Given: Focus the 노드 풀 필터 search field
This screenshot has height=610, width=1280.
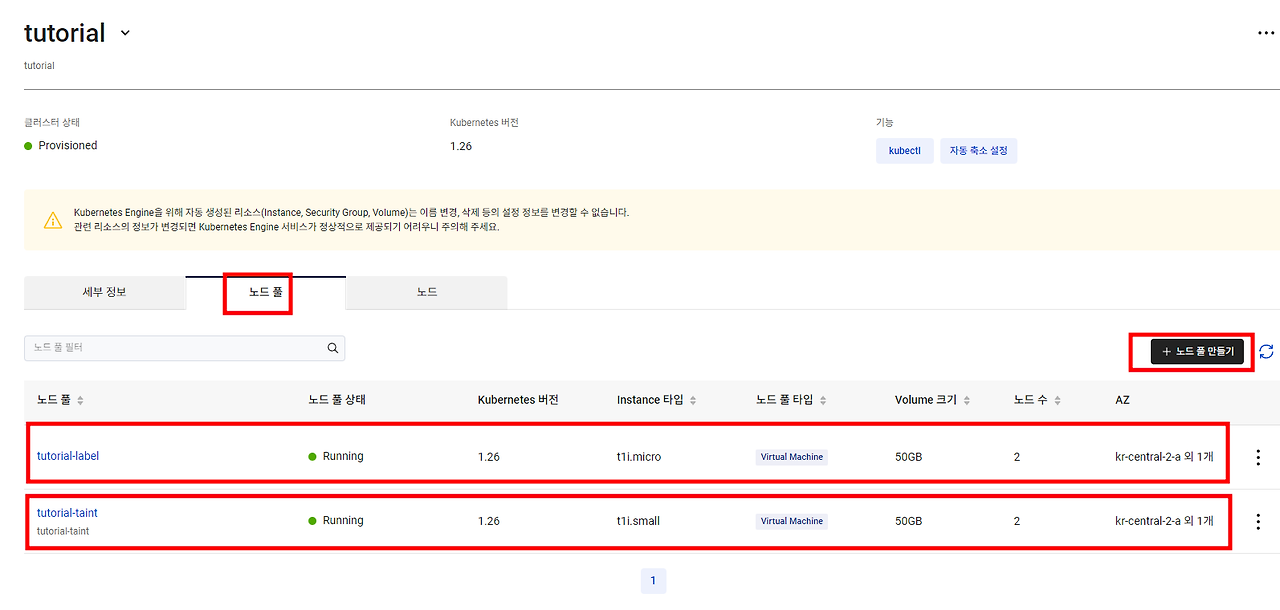Looking at the screenshot, I should click(x=184, y=348).
